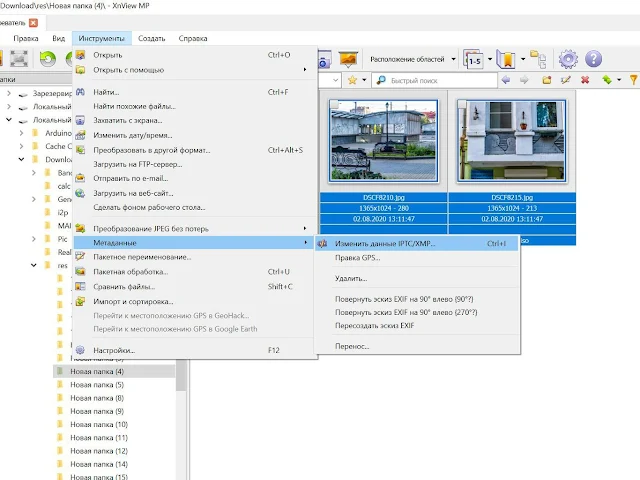Screen dimensions: 640x480
Task: Open Преобразование JPEG без потерь submenu
Action: [x=195, y=229]
